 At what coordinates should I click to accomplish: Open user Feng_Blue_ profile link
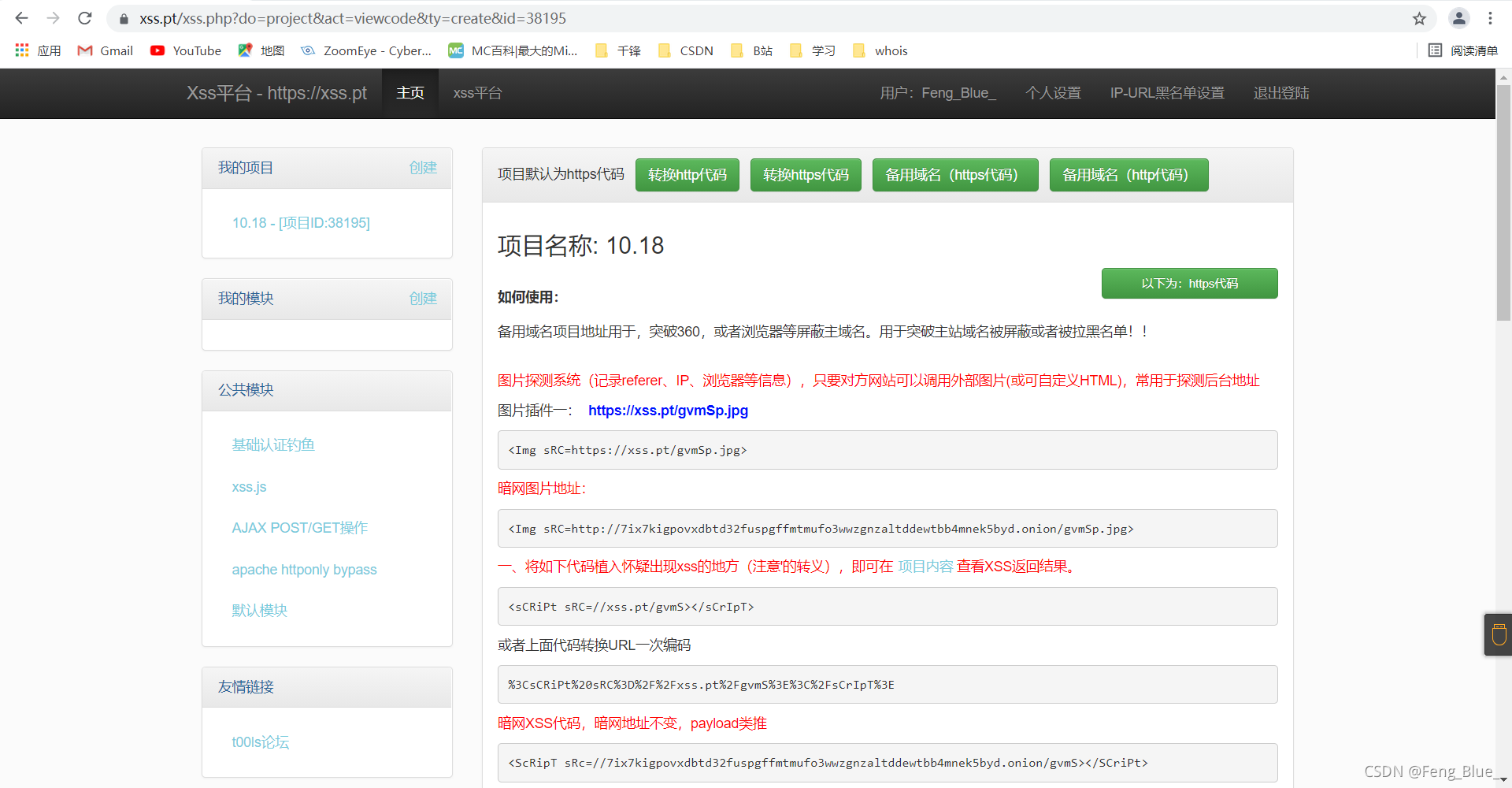click(938, 93)
